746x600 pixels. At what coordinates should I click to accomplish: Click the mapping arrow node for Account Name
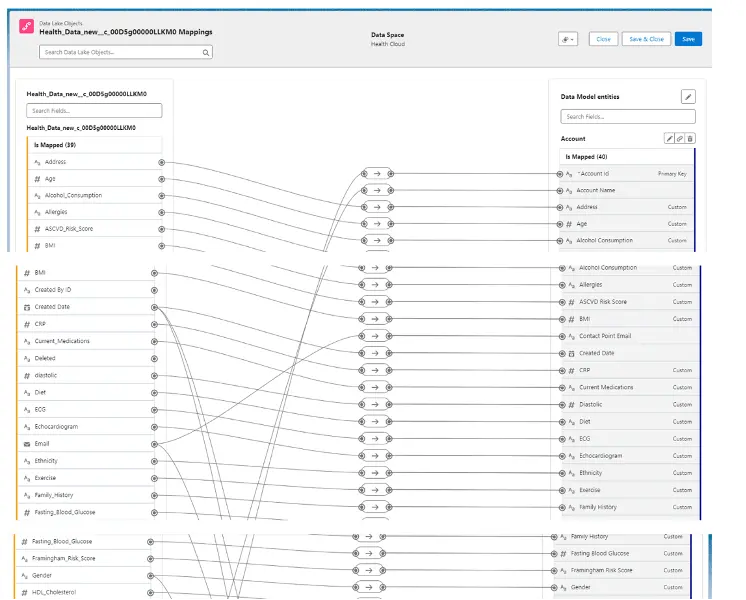377,190
